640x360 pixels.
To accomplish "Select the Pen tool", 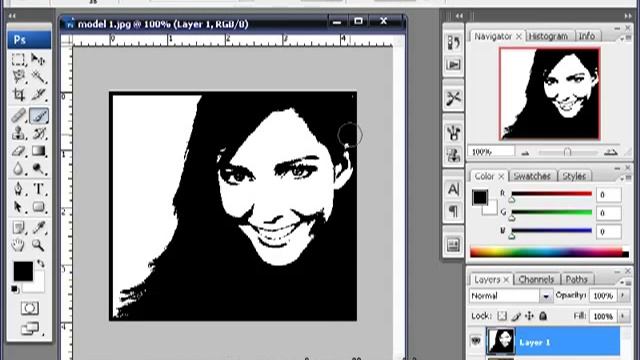I will pos(18,189).
